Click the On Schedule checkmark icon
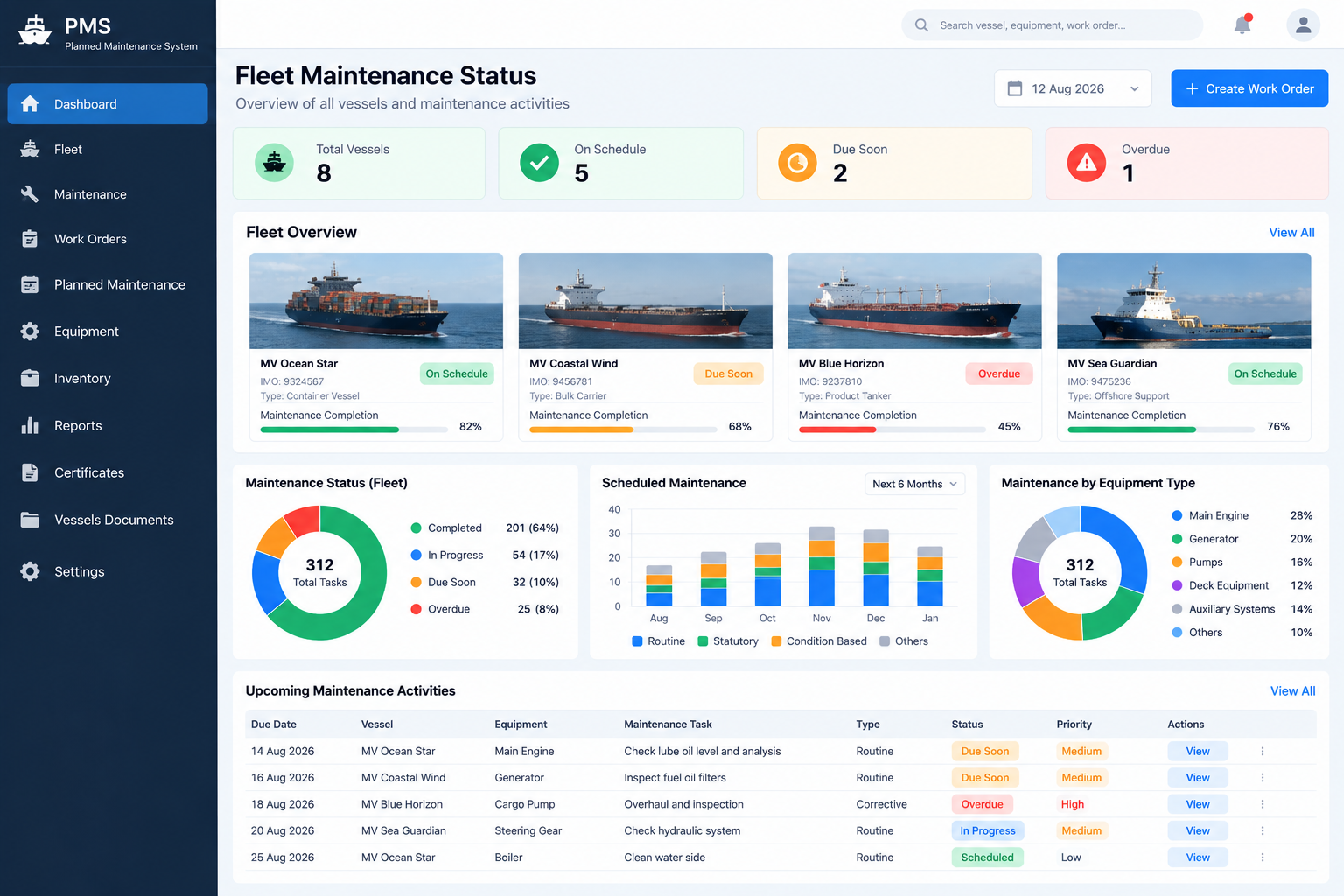Viewport: 1344px width, 896px height. pyautogui.click(x=539, y=163)
